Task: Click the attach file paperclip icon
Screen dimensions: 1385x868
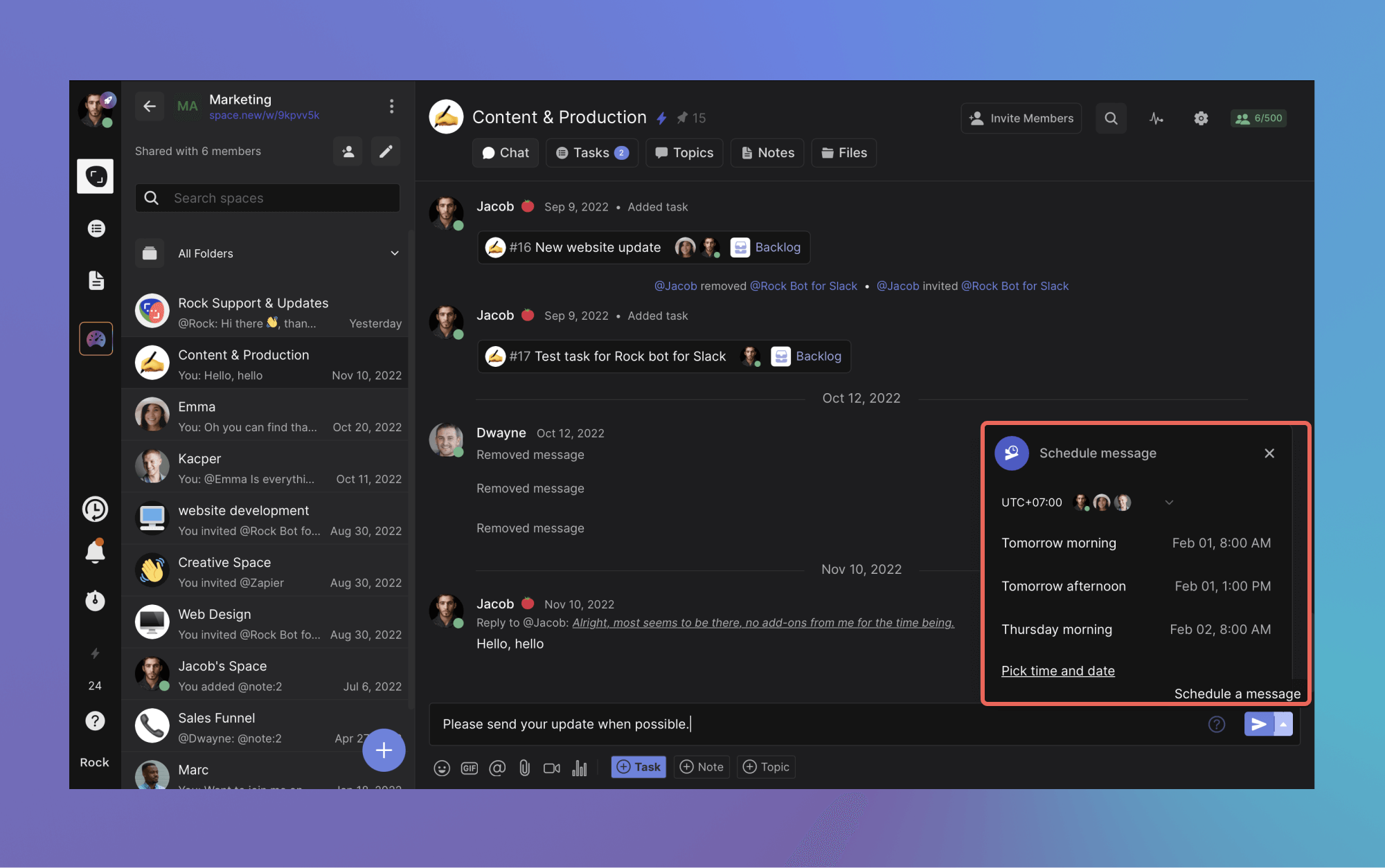Action: click(x=524, y=768)
